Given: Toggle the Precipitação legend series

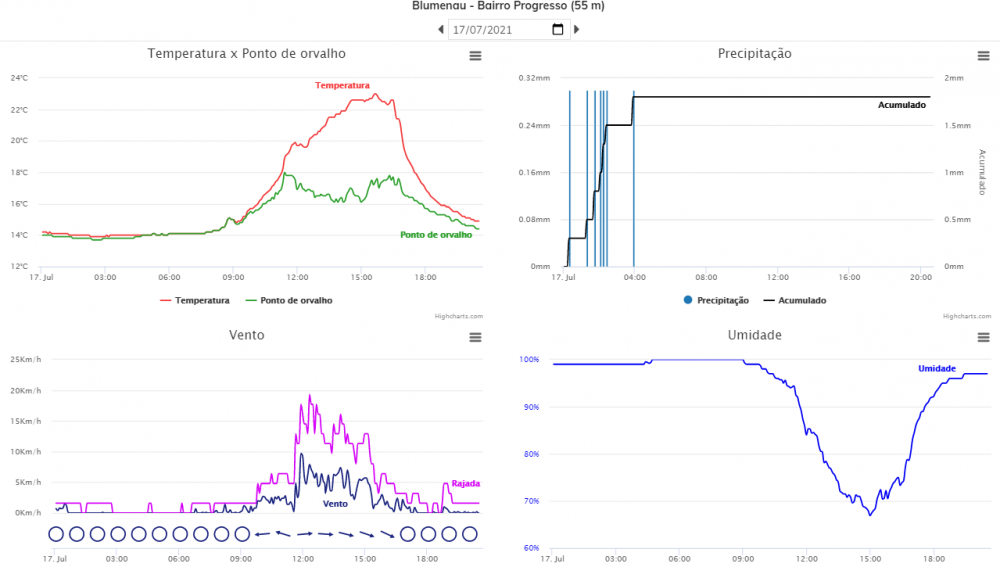Looking at the screenshot, I should point(716,300).
